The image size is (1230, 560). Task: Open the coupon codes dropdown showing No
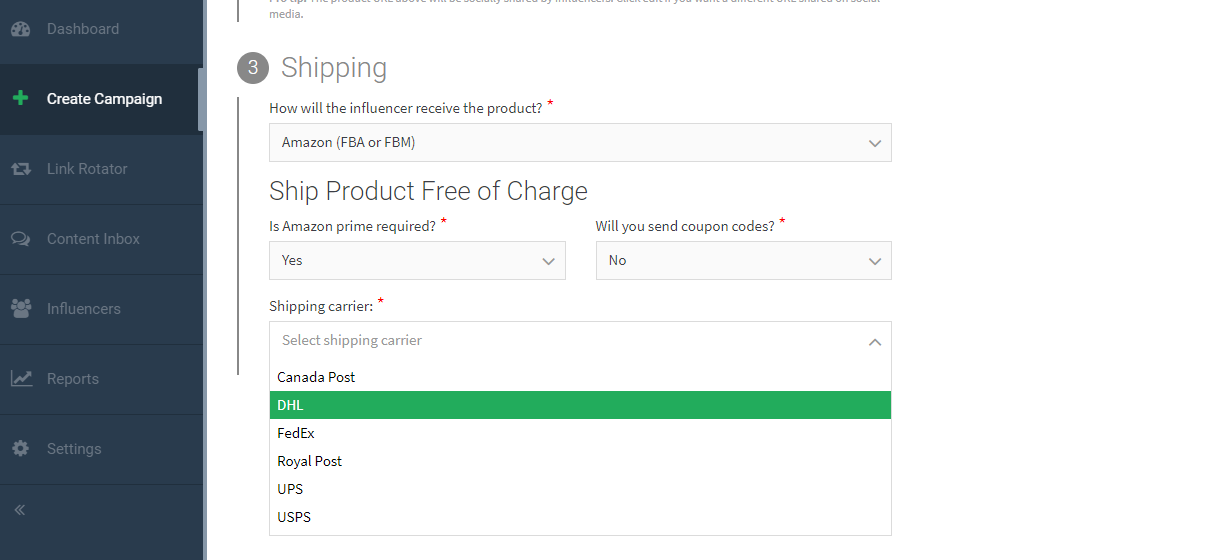click(x=743, y=261)
